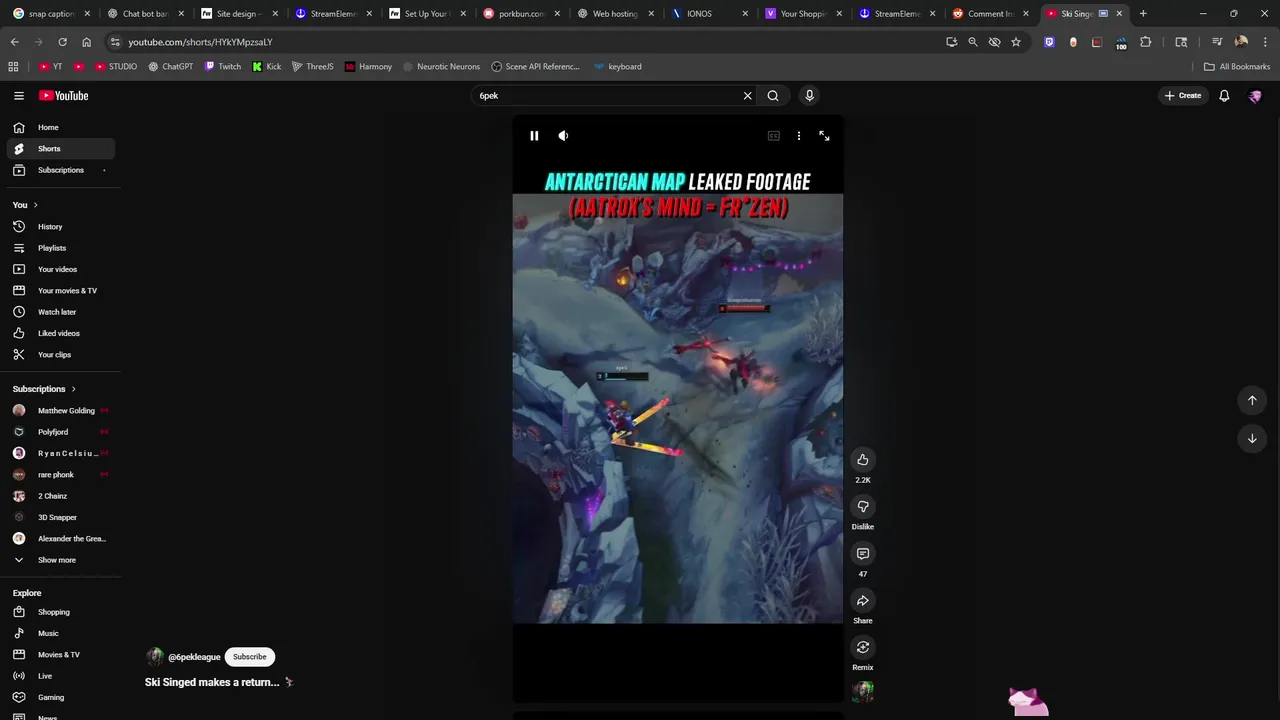Screen dimensions: 1280x720
Task: Open History in the sidebar
Action: tap(60, 227)
